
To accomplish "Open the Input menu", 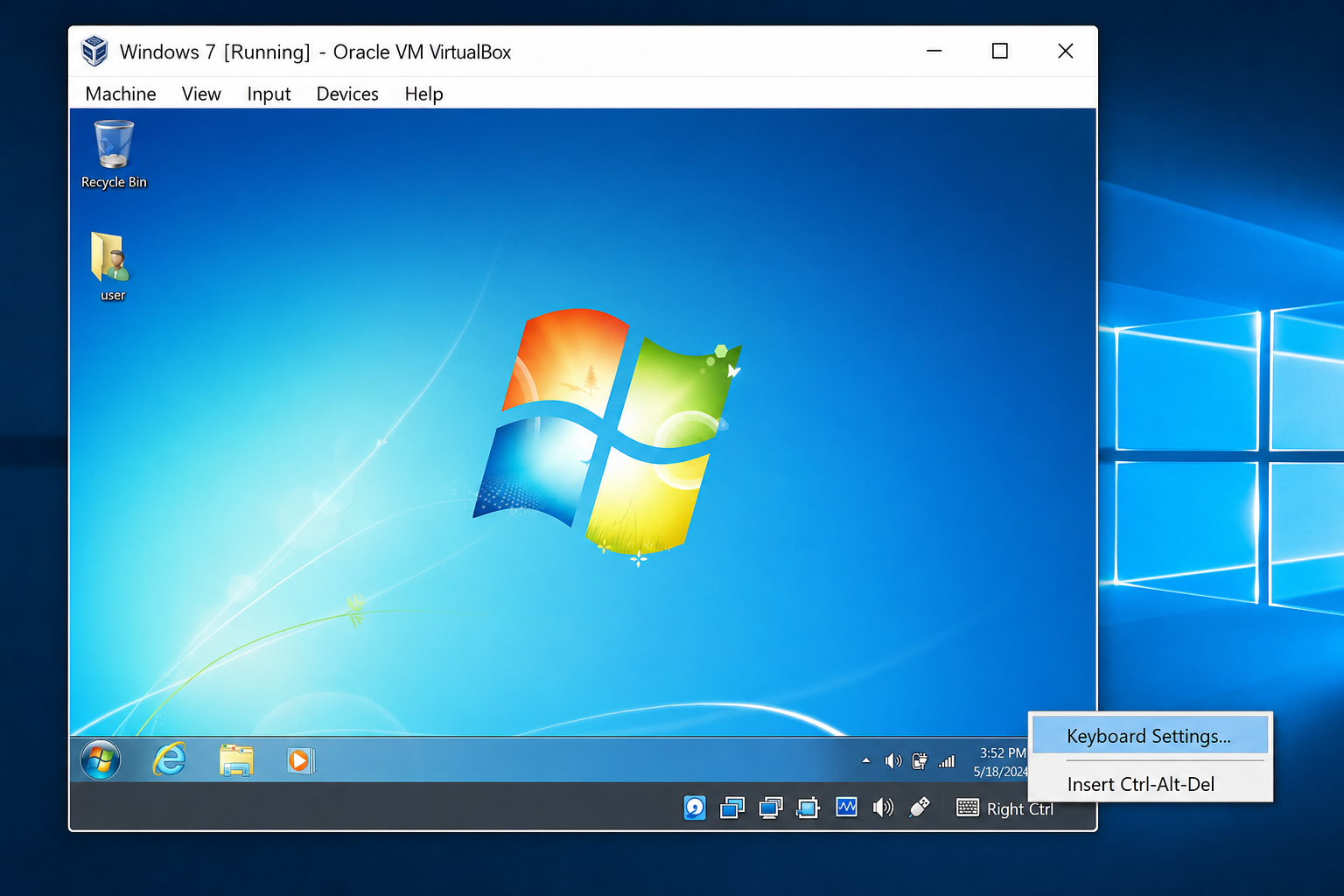I will (x=269, y=94).
